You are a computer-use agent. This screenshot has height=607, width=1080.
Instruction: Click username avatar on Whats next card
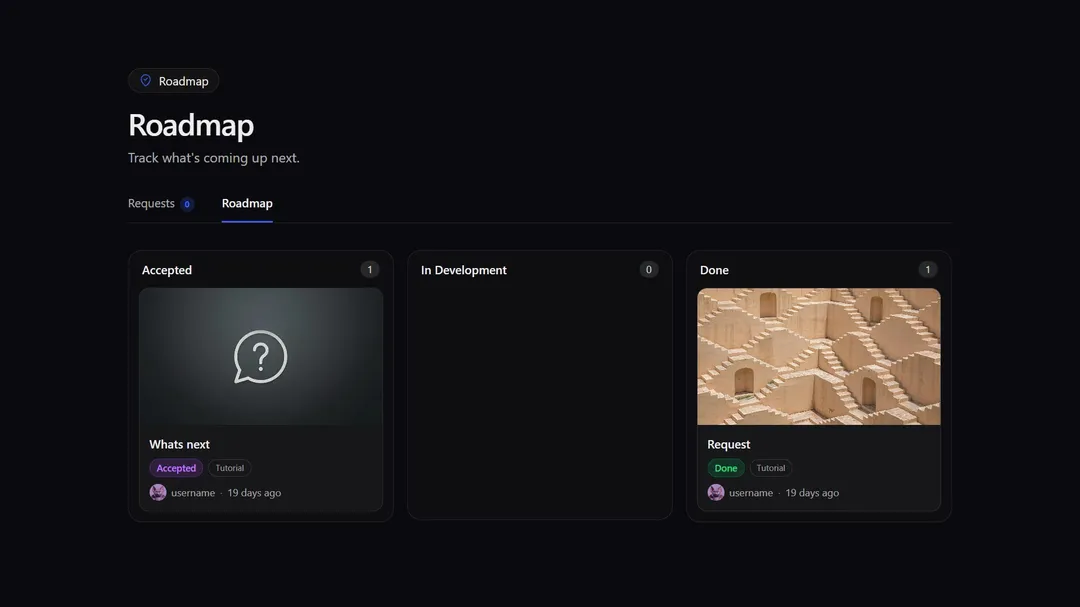pyautogui.click(x=158, y=493)
